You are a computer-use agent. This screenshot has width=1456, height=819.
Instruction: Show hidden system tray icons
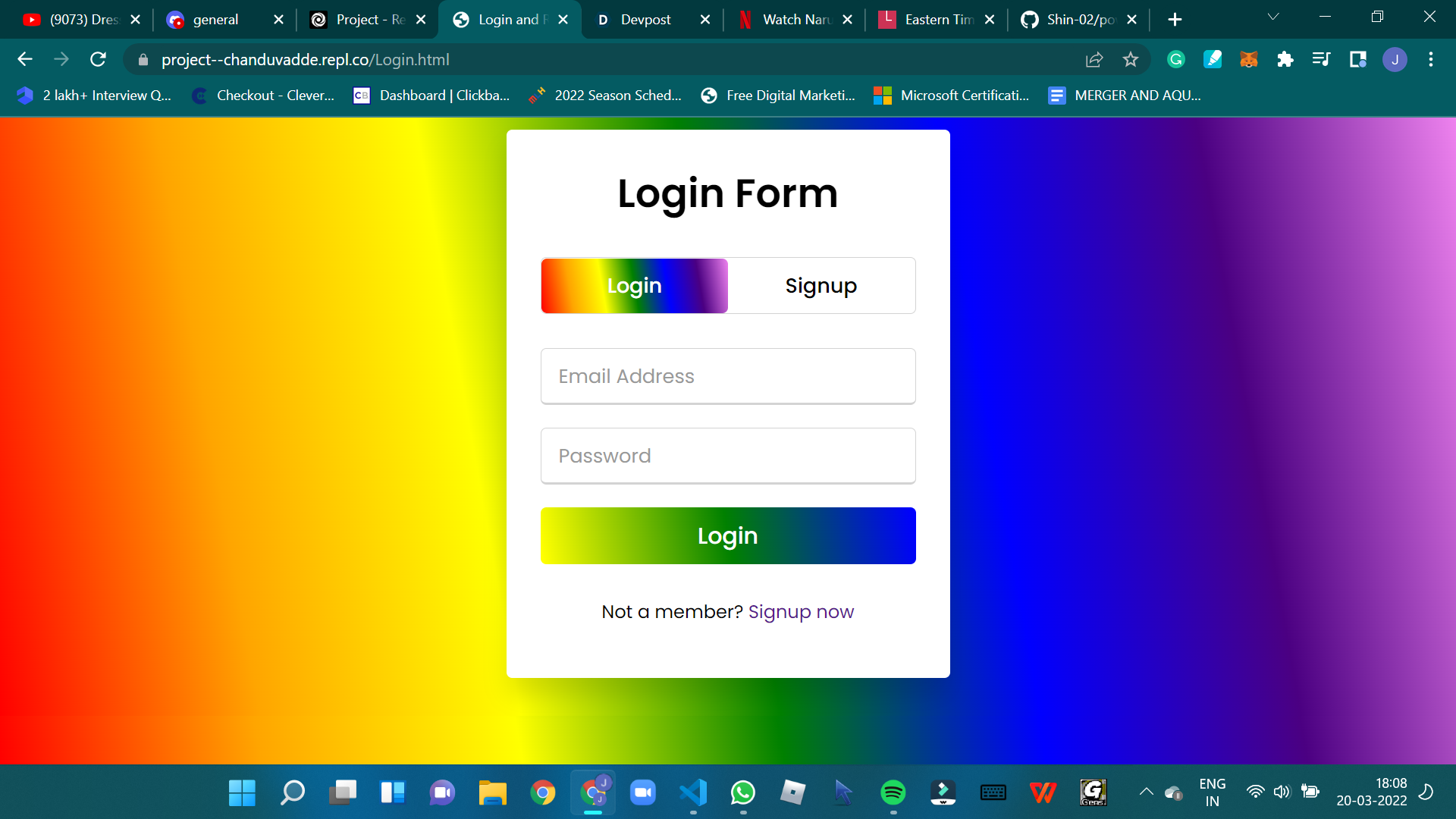[1146, 792]
